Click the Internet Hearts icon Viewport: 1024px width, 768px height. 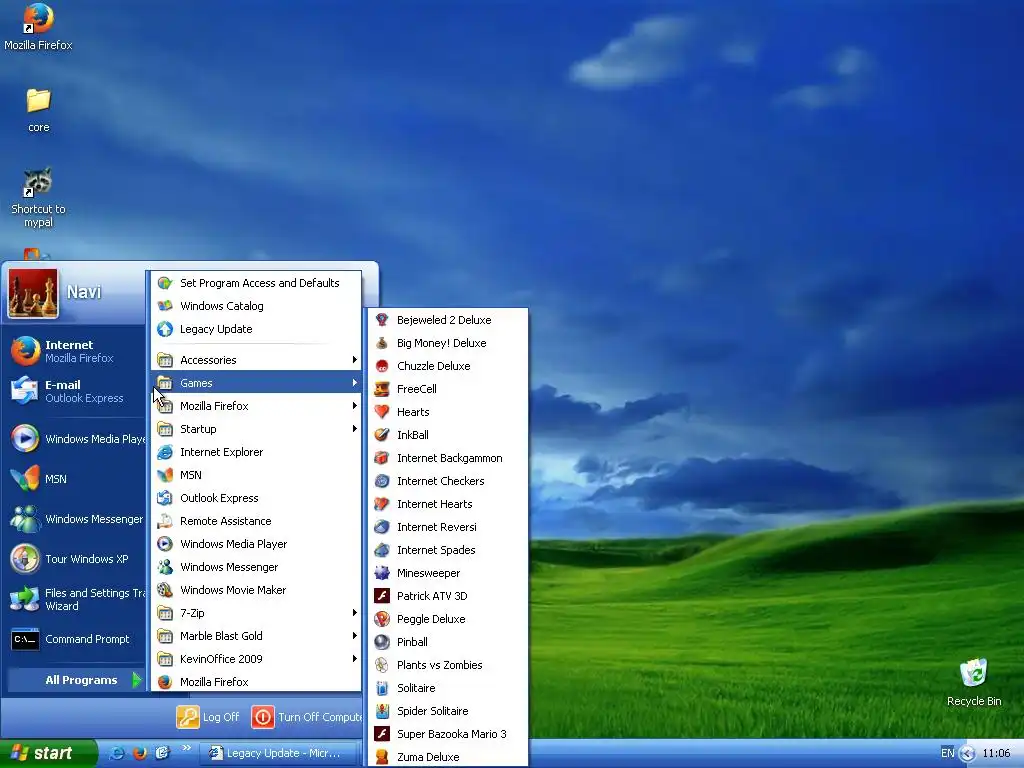[382, 504]
